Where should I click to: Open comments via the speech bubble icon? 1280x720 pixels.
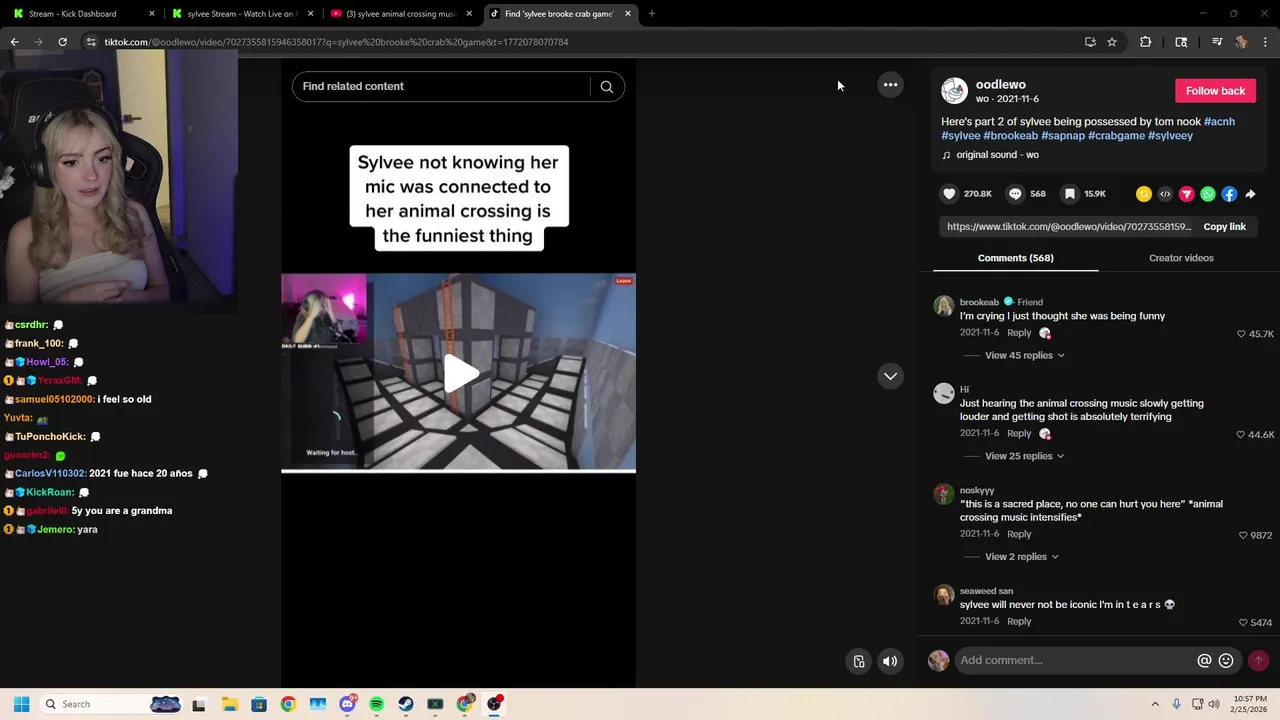pyautogui.click(x=1015, y=194)
